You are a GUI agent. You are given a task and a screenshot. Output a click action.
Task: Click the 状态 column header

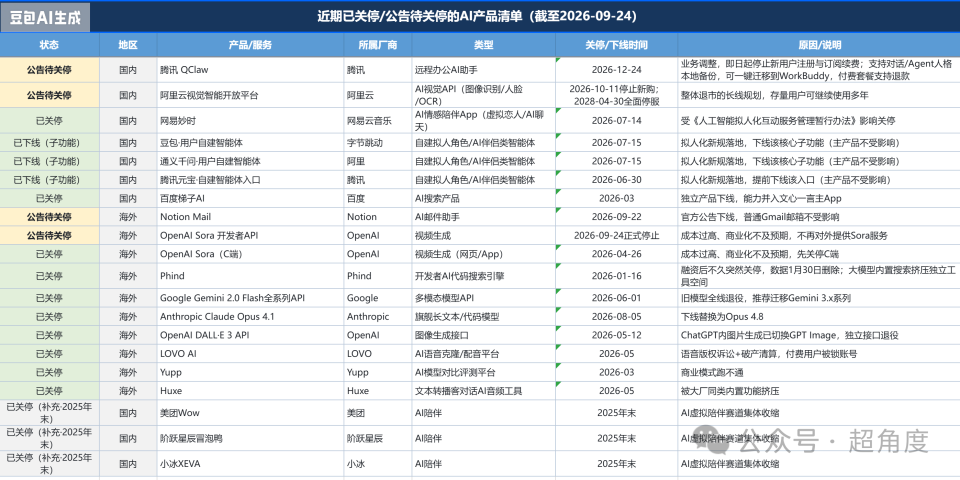(x=50, y=45)
